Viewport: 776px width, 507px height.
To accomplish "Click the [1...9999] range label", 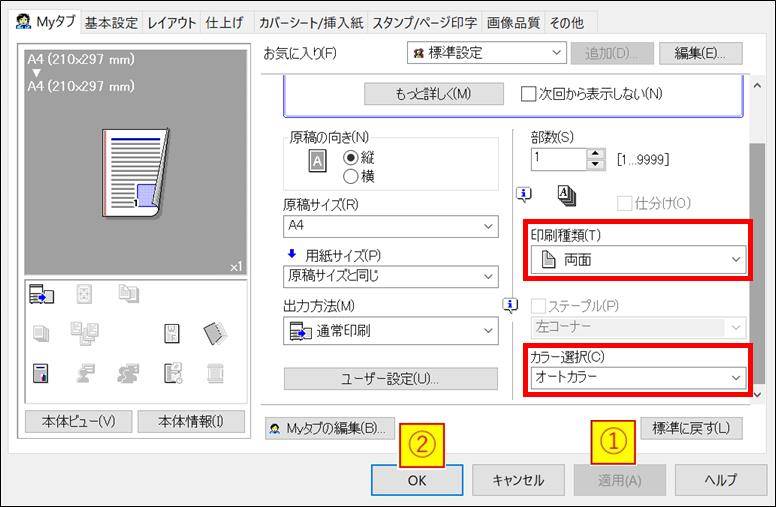I will [x=643, y=159].
